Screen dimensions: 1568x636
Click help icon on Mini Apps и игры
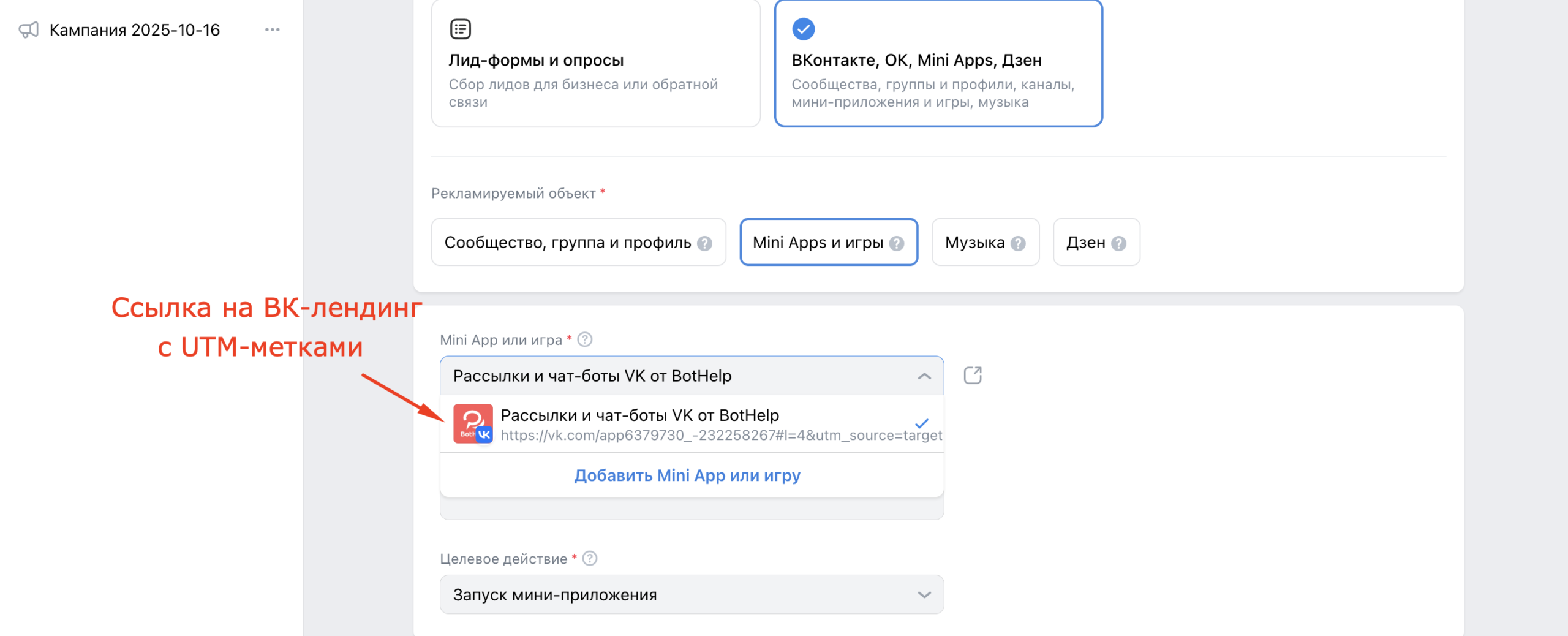897,243
